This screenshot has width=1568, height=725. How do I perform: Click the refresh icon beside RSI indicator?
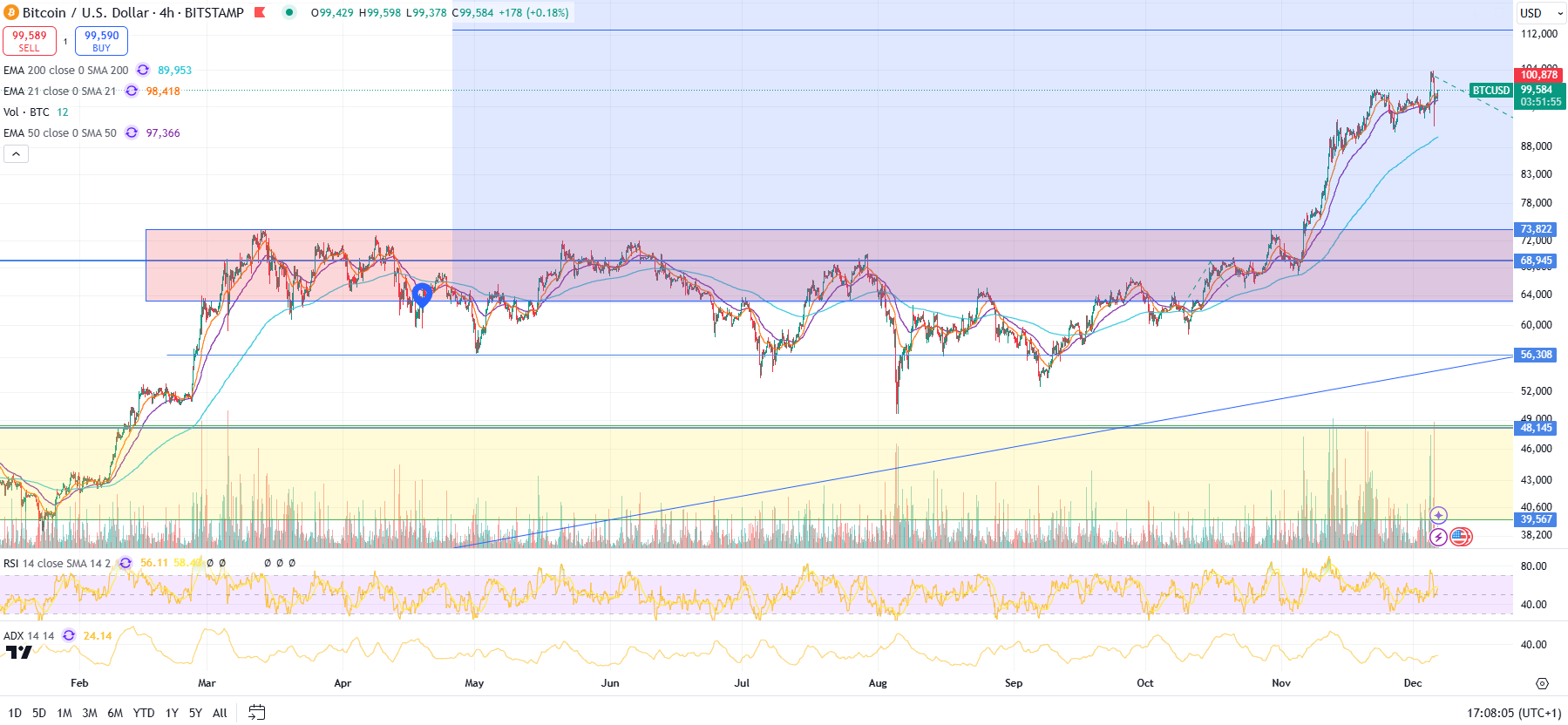(x=126, y=563)
